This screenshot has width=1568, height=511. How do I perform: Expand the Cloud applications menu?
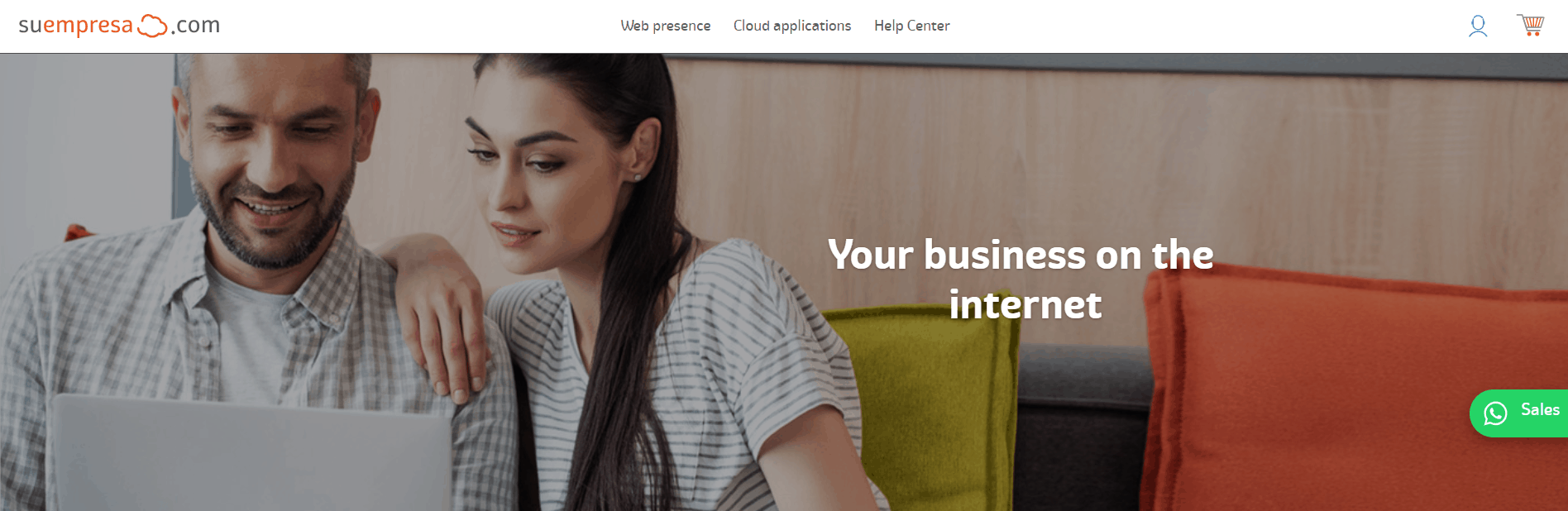pos(792,26)
